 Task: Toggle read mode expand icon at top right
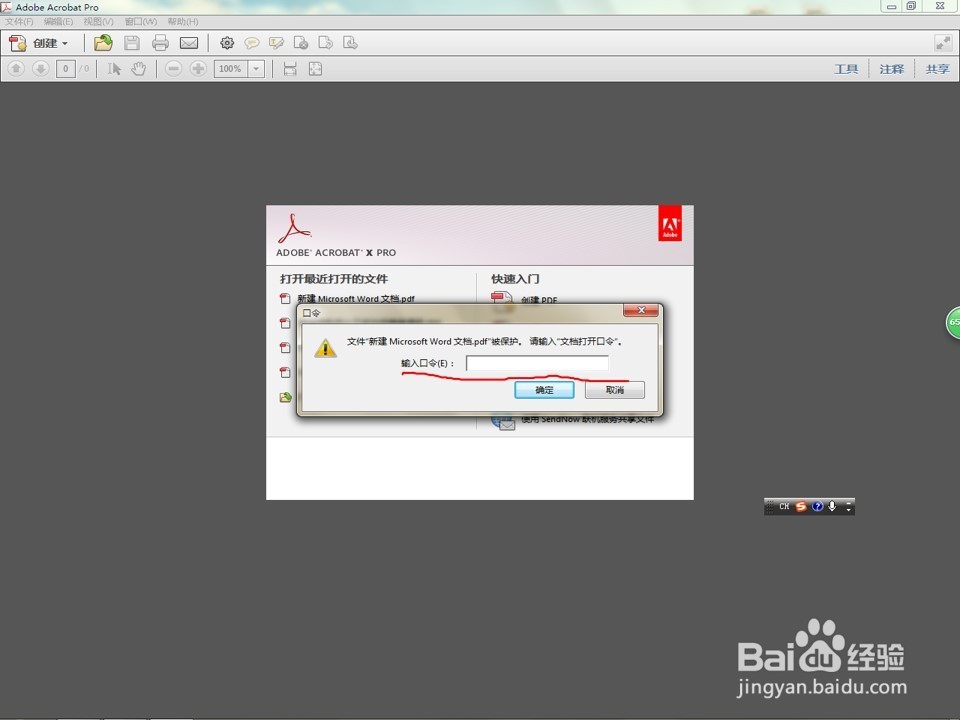pyautogui.click(x=943, y=43)
